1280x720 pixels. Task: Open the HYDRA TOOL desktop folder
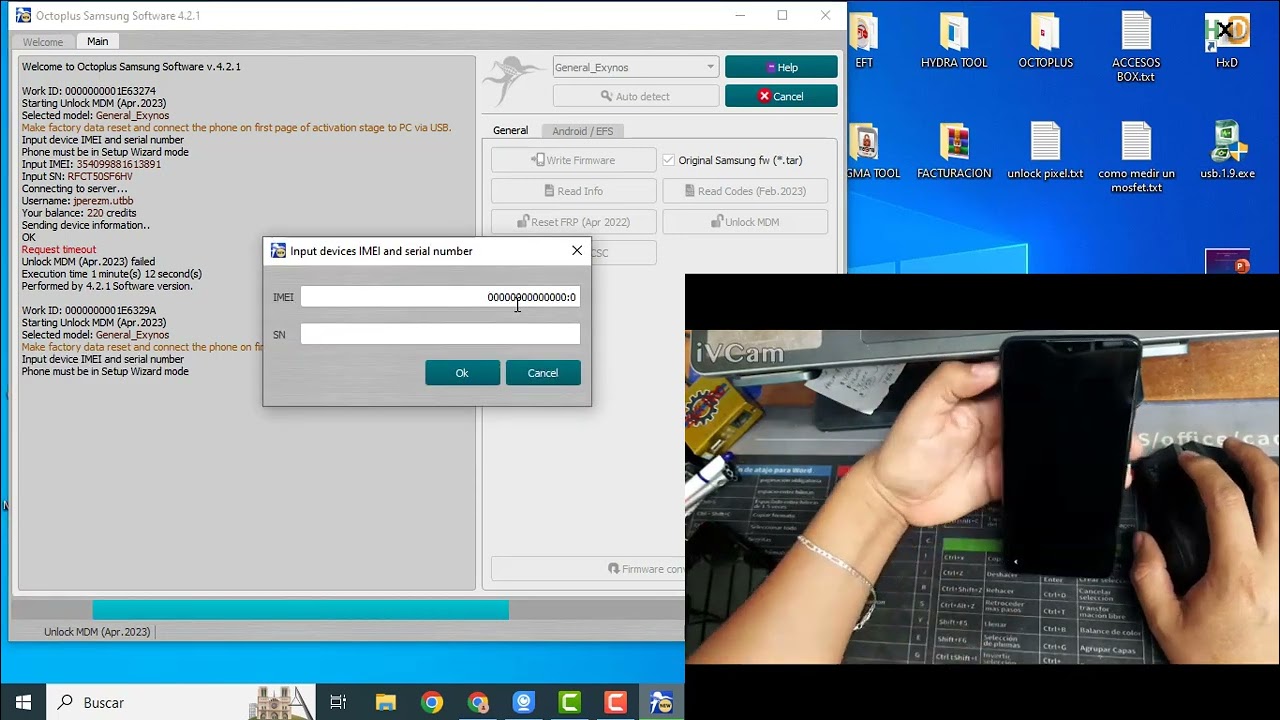(954, 40)
